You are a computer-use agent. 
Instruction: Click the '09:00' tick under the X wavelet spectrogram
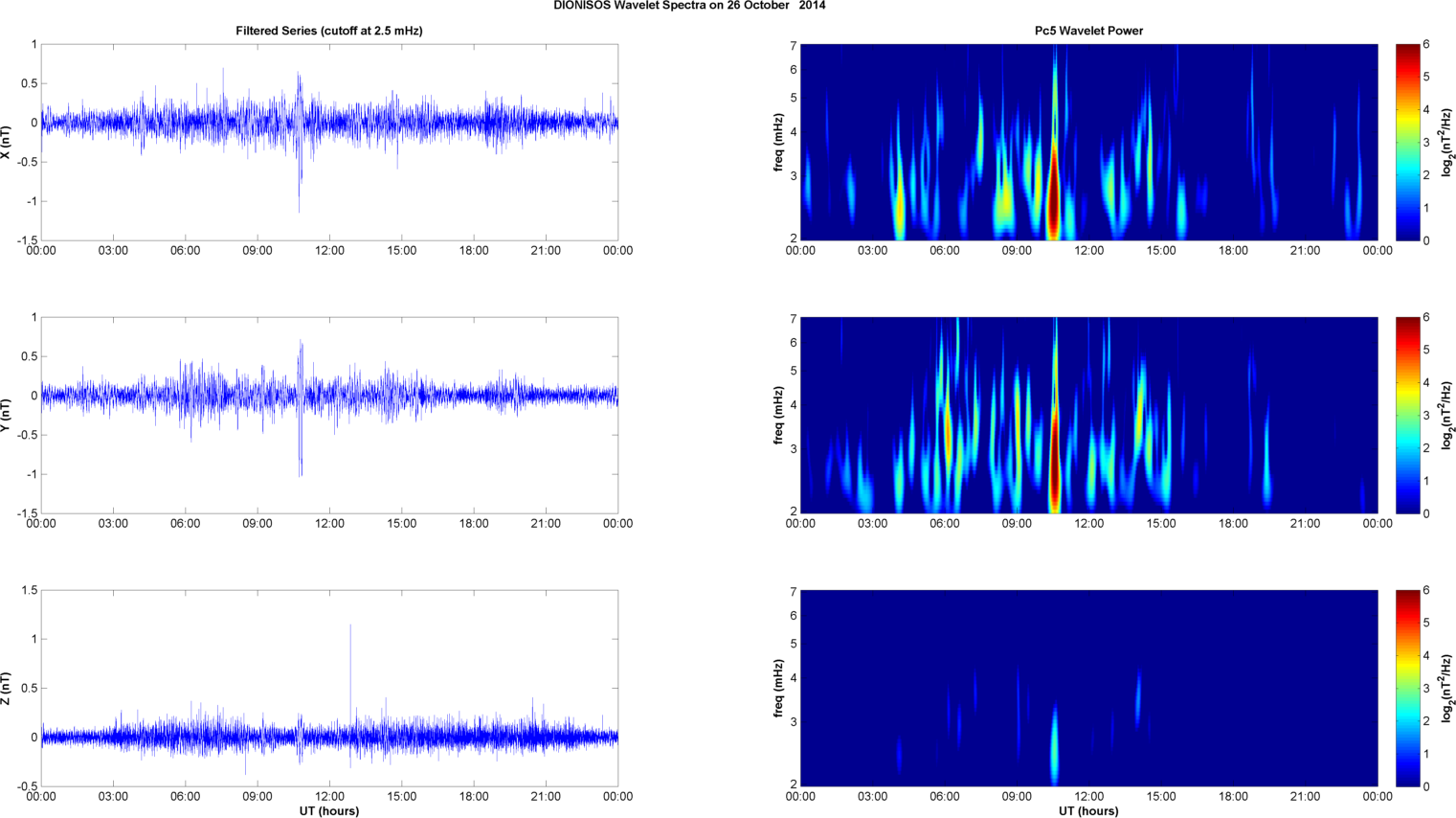tap(1017, 251)
